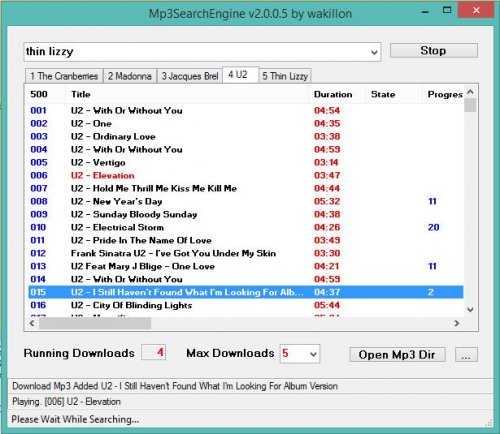
Task: Select row 004 With Or Without You
Action: (x=246, y=150)
